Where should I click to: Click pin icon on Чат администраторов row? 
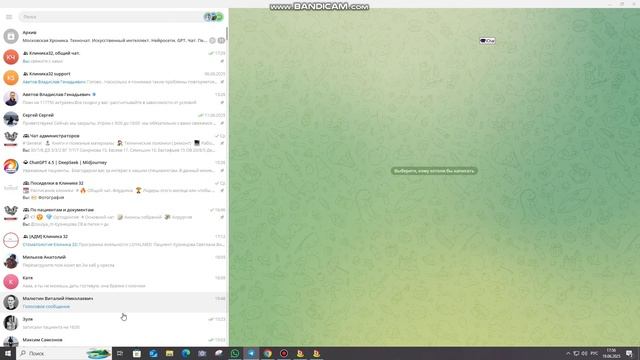click(x=222, y=143)
